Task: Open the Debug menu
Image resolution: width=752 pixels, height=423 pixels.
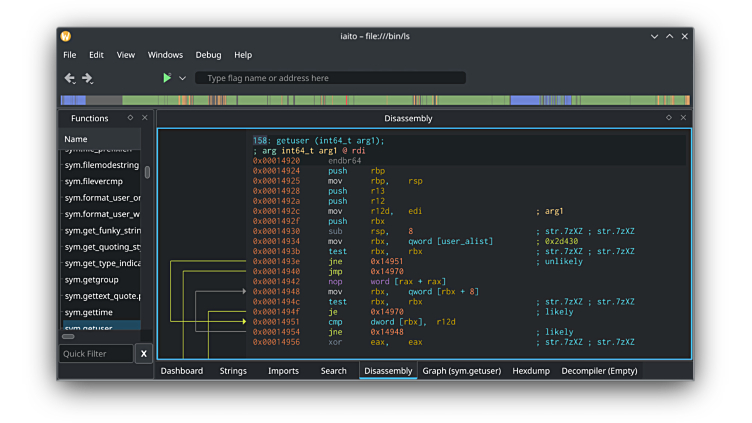Action: coord(208,55)
